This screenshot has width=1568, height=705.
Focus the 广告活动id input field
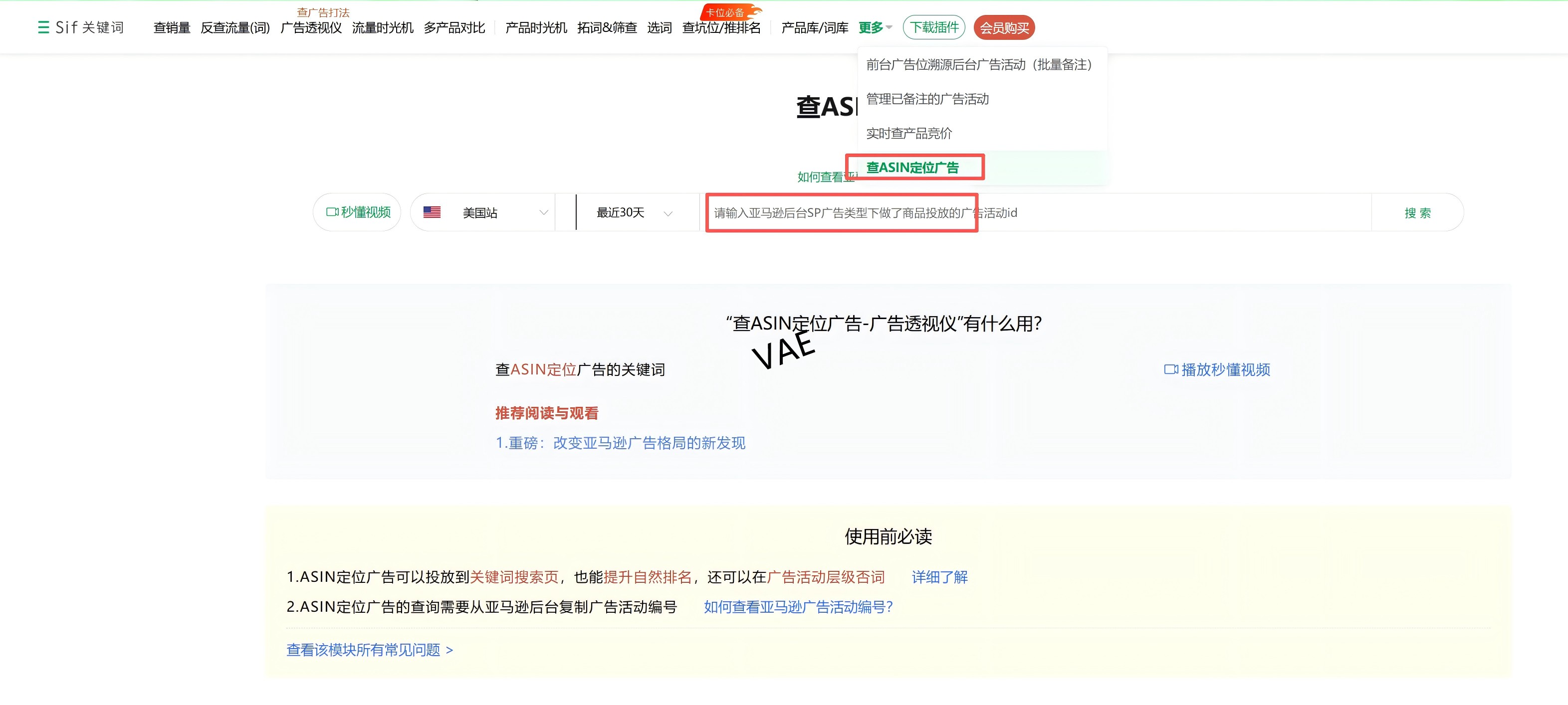pos(1035,212)
